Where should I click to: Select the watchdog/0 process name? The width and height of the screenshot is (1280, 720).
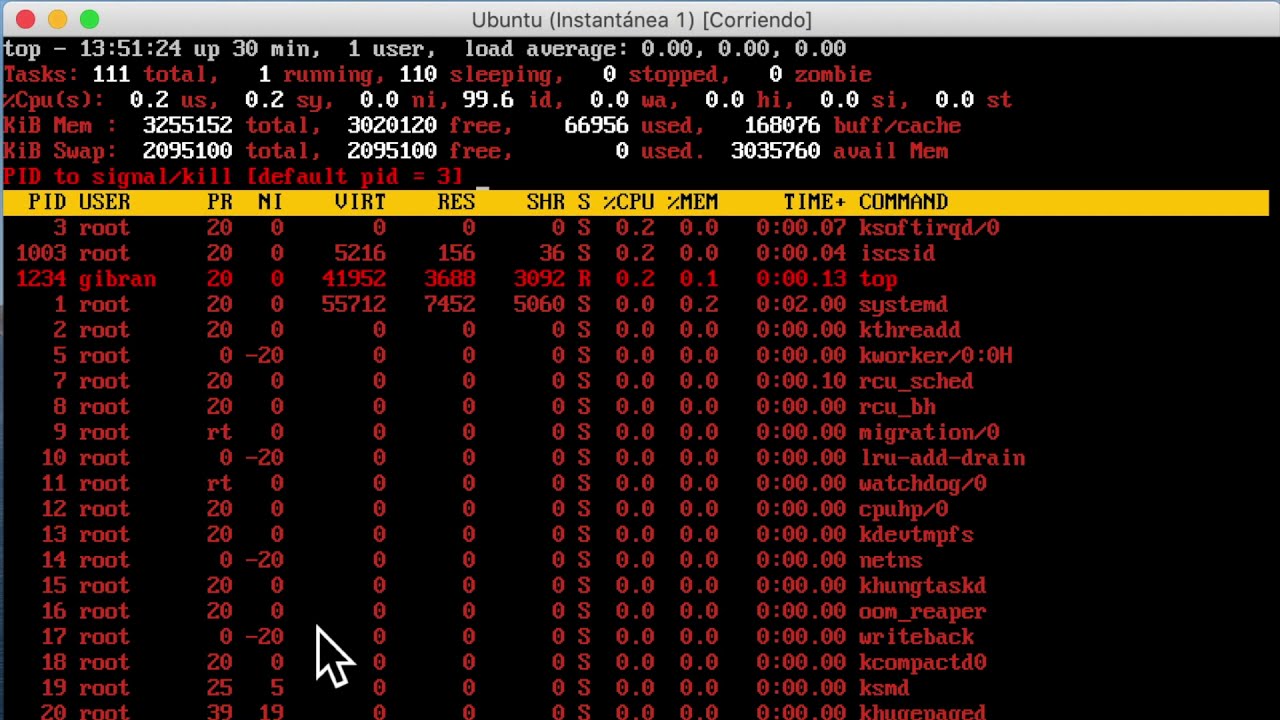923,483
